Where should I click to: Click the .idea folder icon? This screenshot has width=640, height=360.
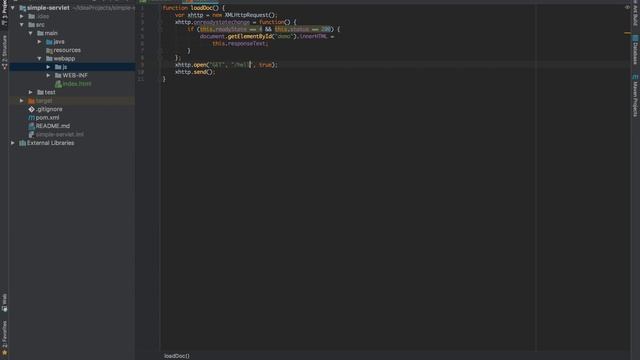[31, 16]
